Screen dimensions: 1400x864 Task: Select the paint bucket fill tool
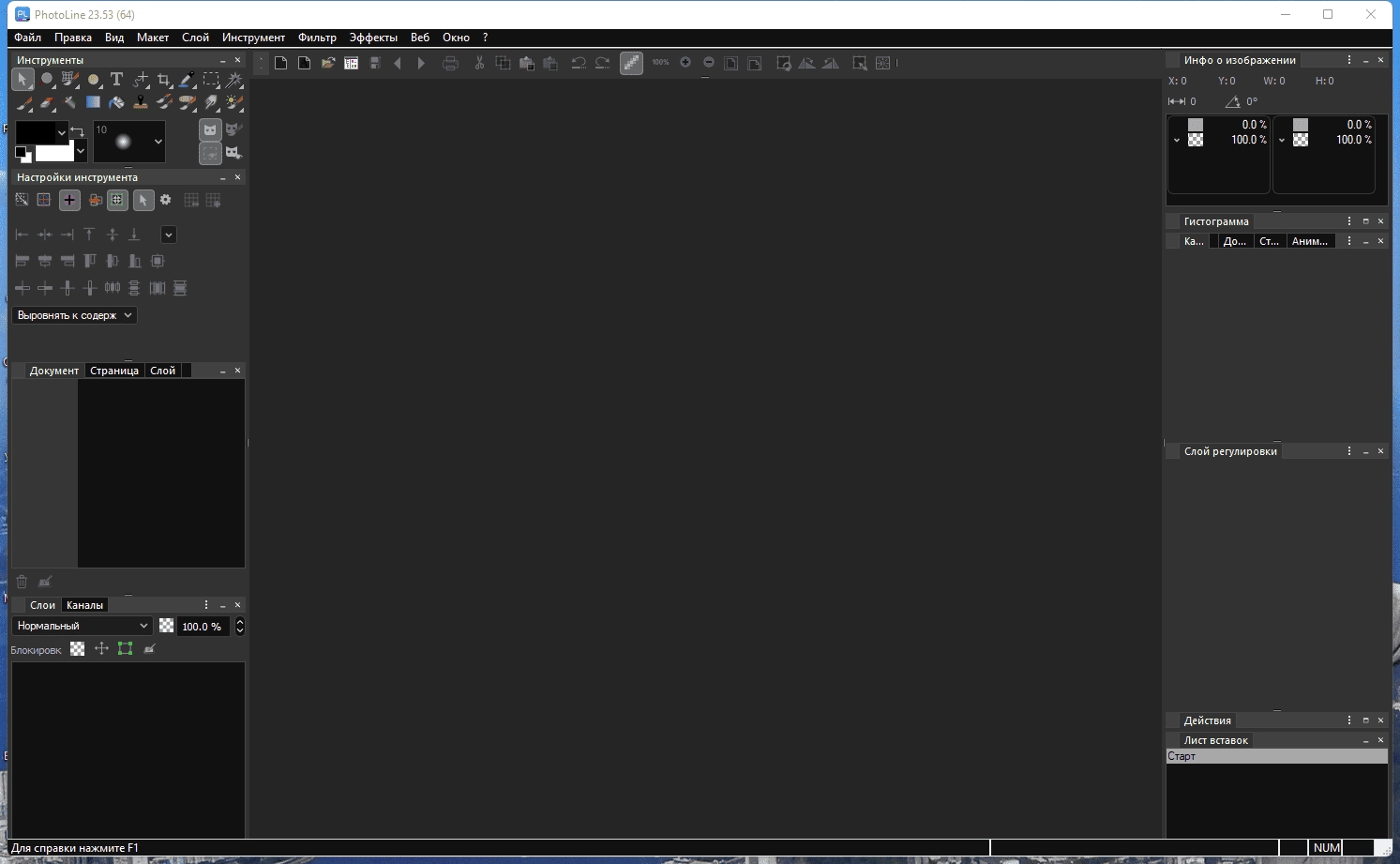(x=116, y=102)
